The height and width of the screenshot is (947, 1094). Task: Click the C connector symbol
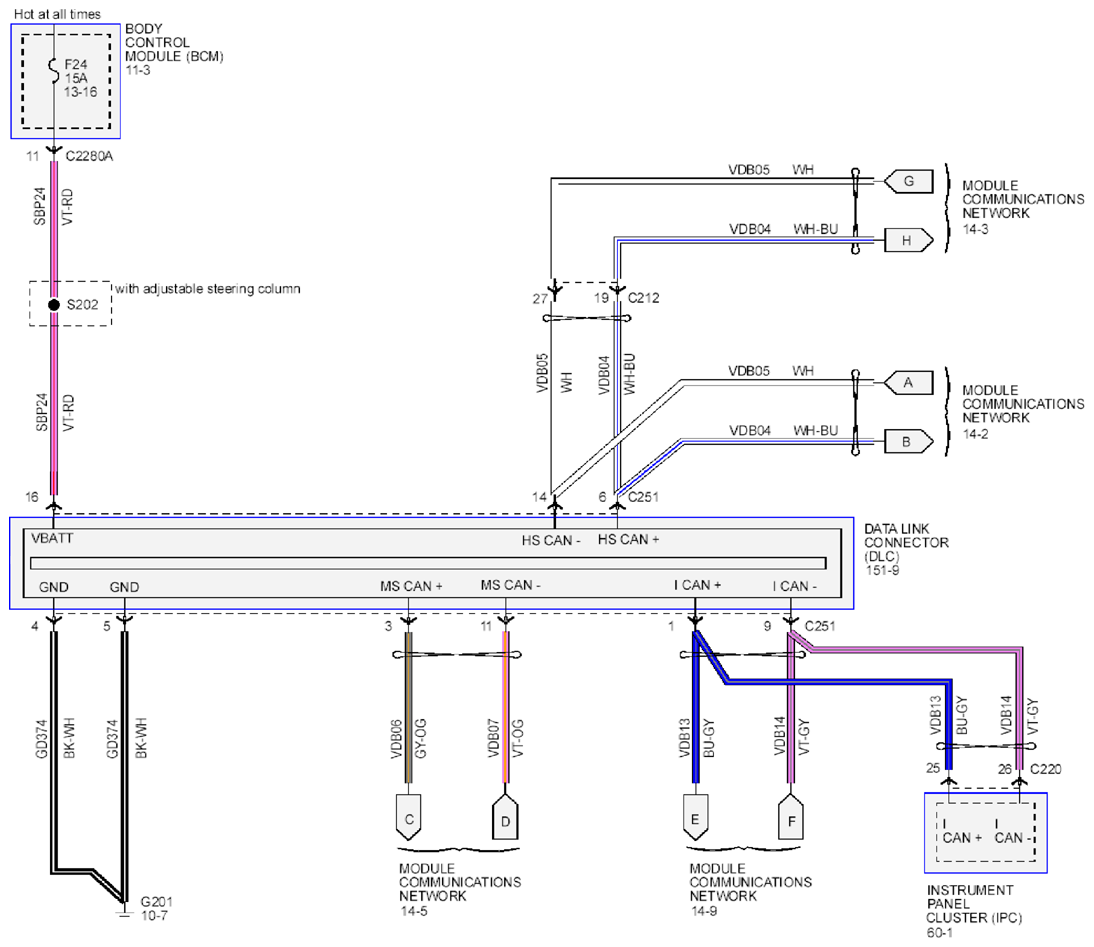click(x=409, y=818)
